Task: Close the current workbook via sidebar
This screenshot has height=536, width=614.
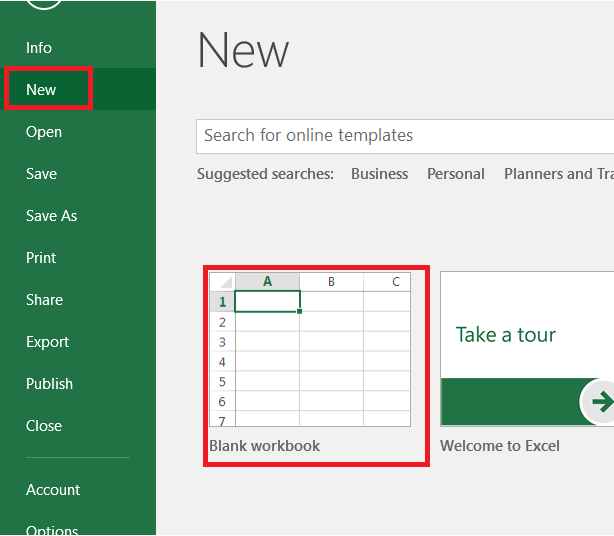Action: (x=44, y=426)
